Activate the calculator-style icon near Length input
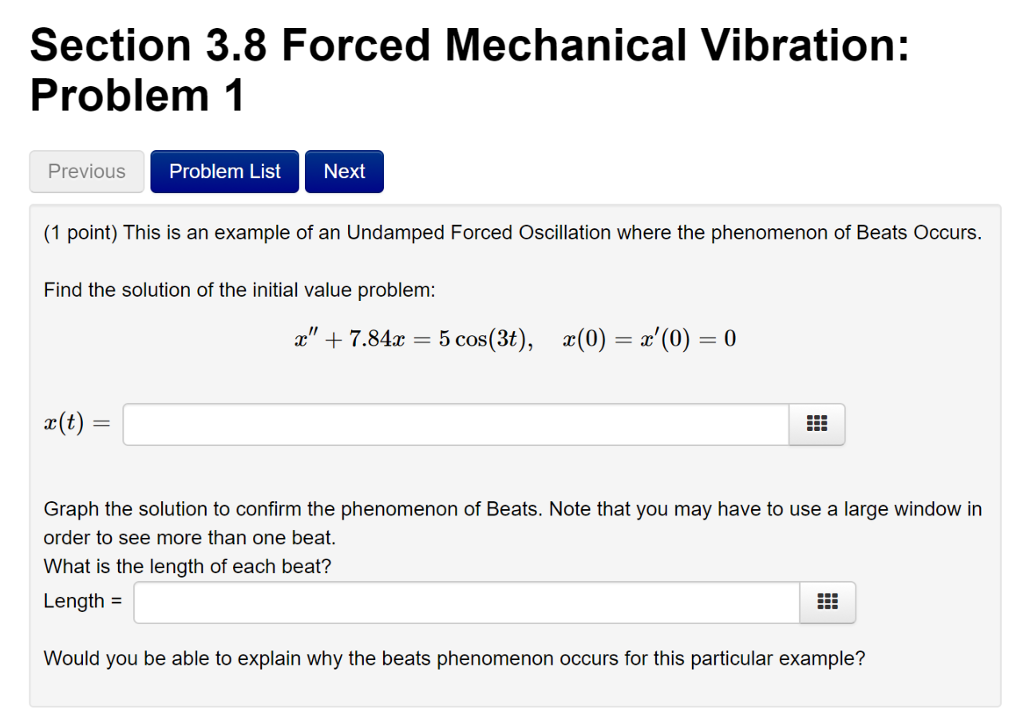Screen dimensions: 1024x727 tap(827, 601)
